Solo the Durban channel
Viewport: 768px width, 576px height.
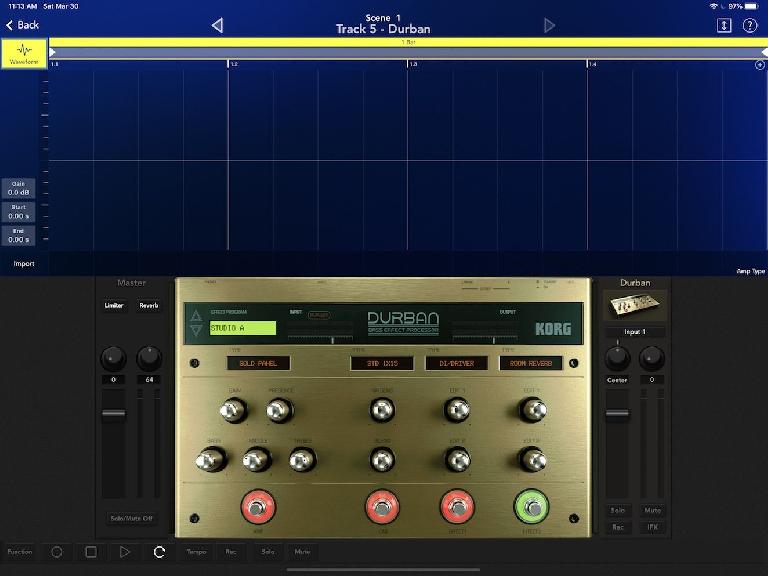[x=618, y=510]
